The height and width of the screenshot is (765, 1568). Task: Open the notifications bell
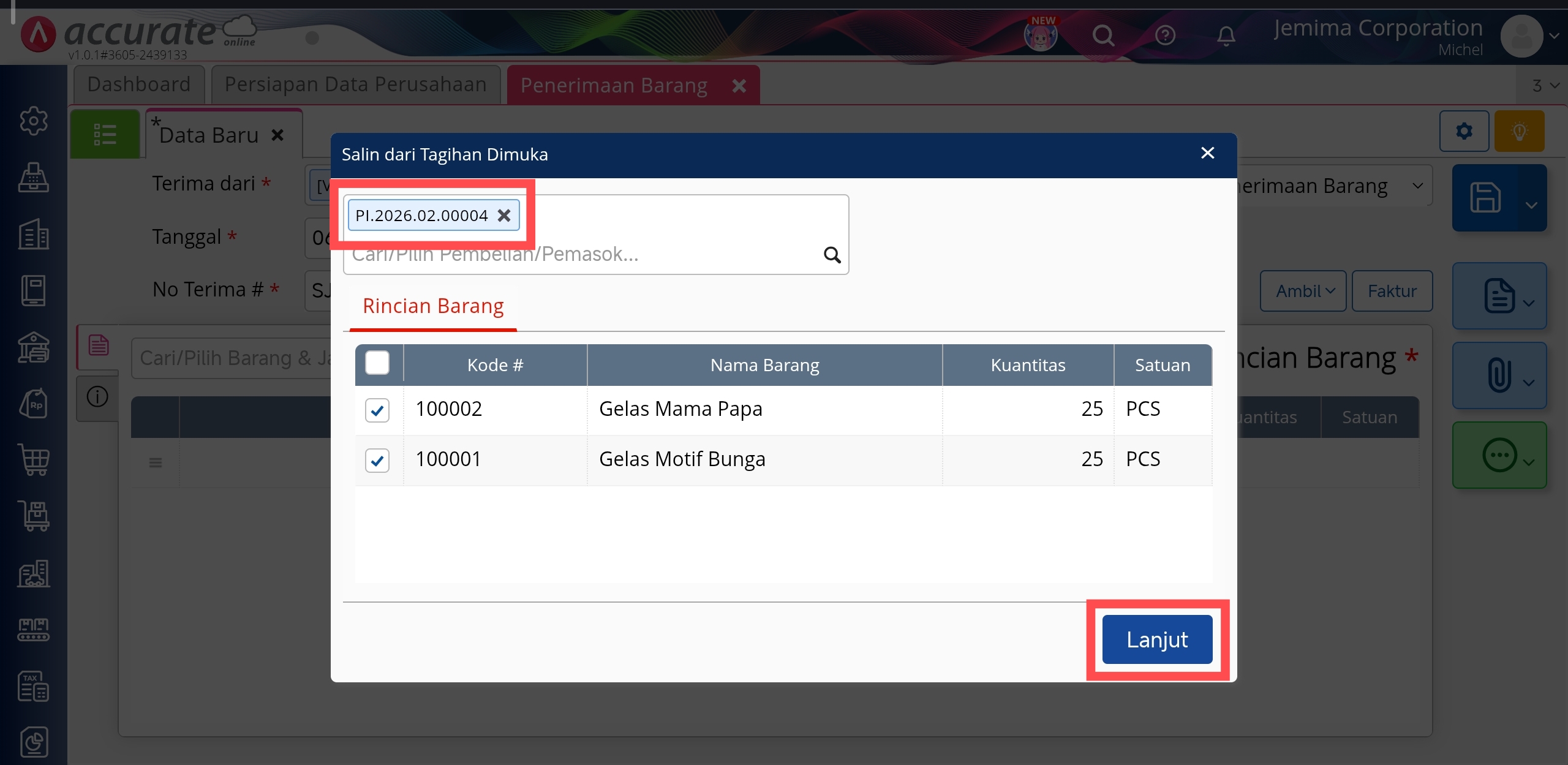(1226, 36)
